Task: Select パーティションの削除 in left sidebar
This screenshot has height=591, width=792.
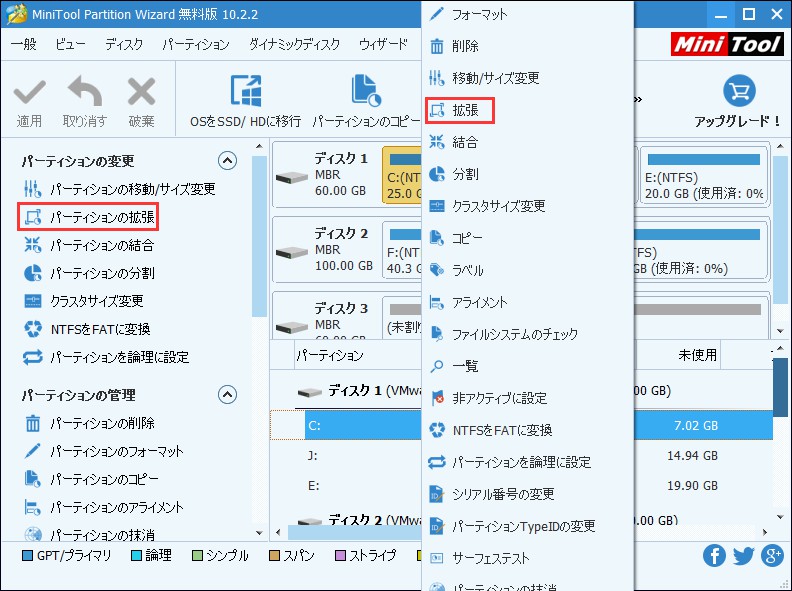Action: tap(89, 423)
